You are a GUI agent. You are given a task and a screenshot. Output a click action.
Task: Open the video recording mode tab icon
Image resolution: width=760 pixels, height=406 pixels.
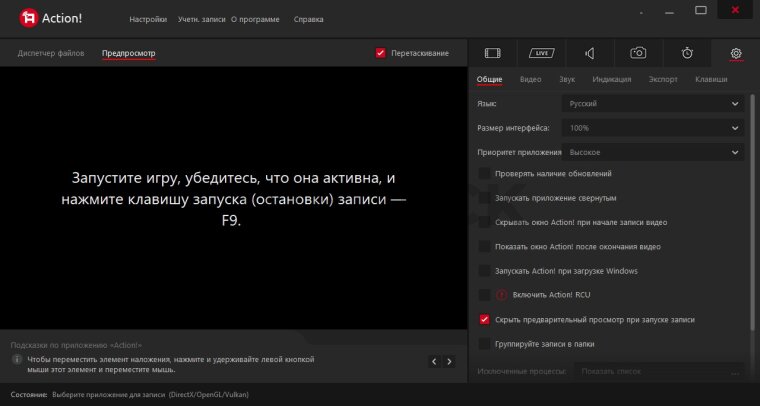493,53
